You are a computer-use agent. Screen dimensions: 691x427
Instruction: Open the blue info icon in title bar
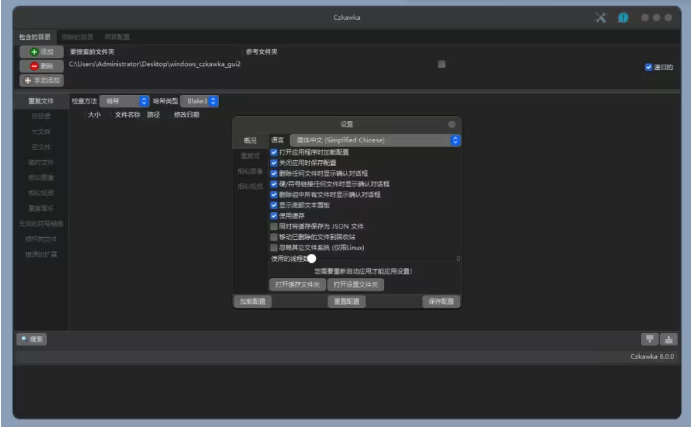[x=623, y=18]
